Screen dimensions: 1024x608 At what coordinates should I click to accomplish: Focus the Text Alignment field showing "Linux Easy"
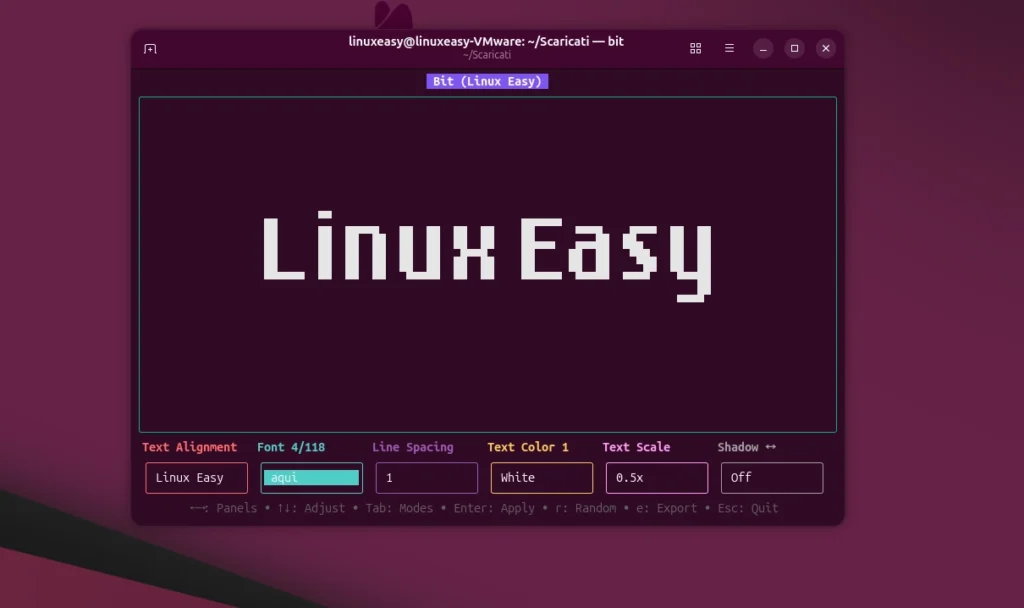coord(196,478)
